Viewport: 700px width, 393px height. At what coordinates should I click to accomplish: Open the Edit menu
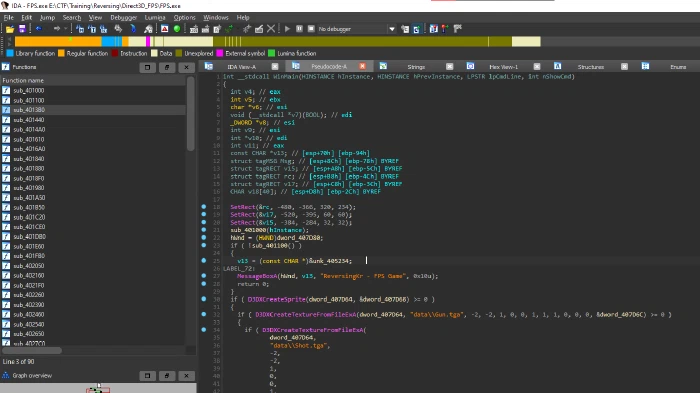(x=26, y=17)
